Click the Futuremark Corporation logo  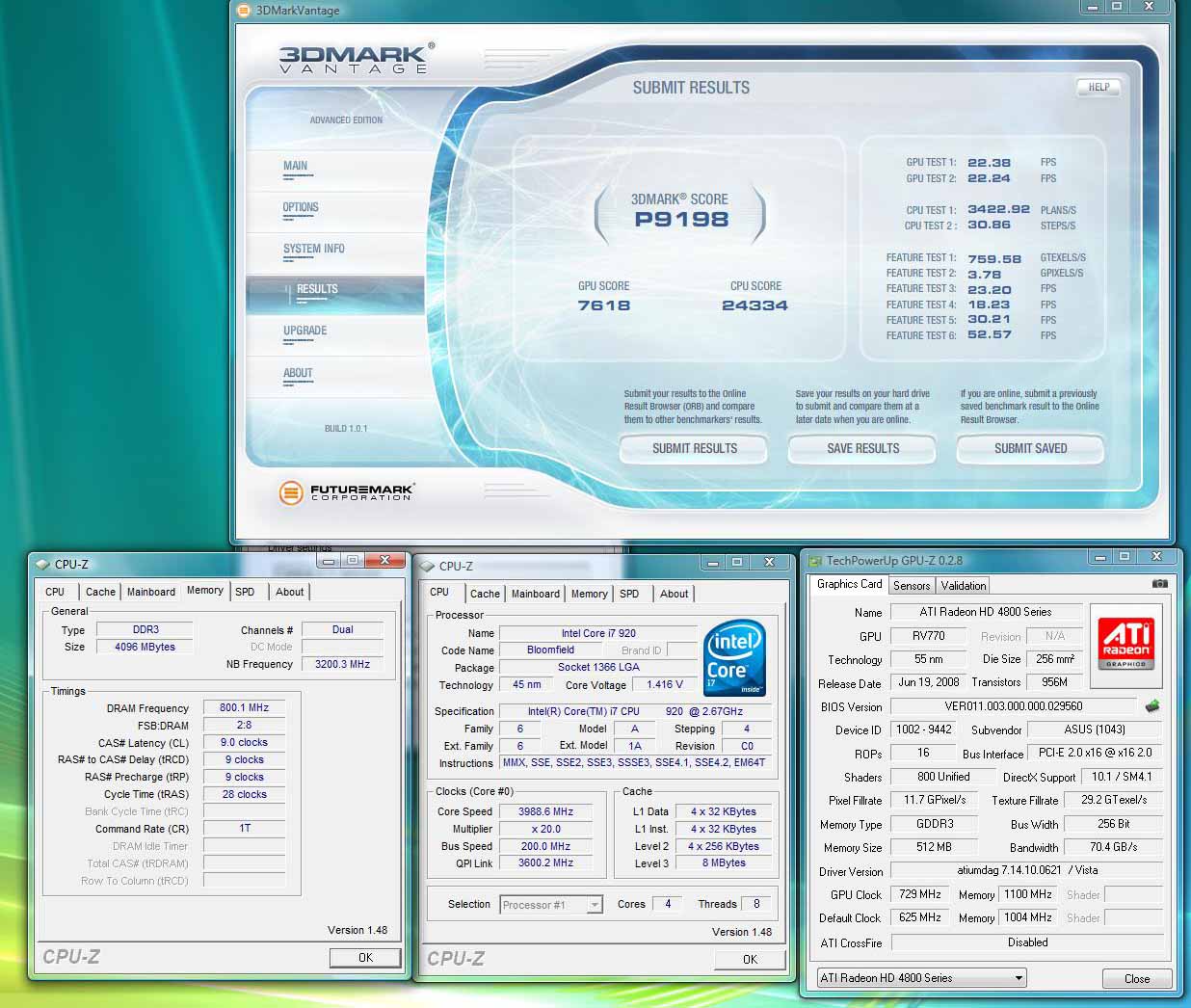pyautogui.click(x=347, y=493)
